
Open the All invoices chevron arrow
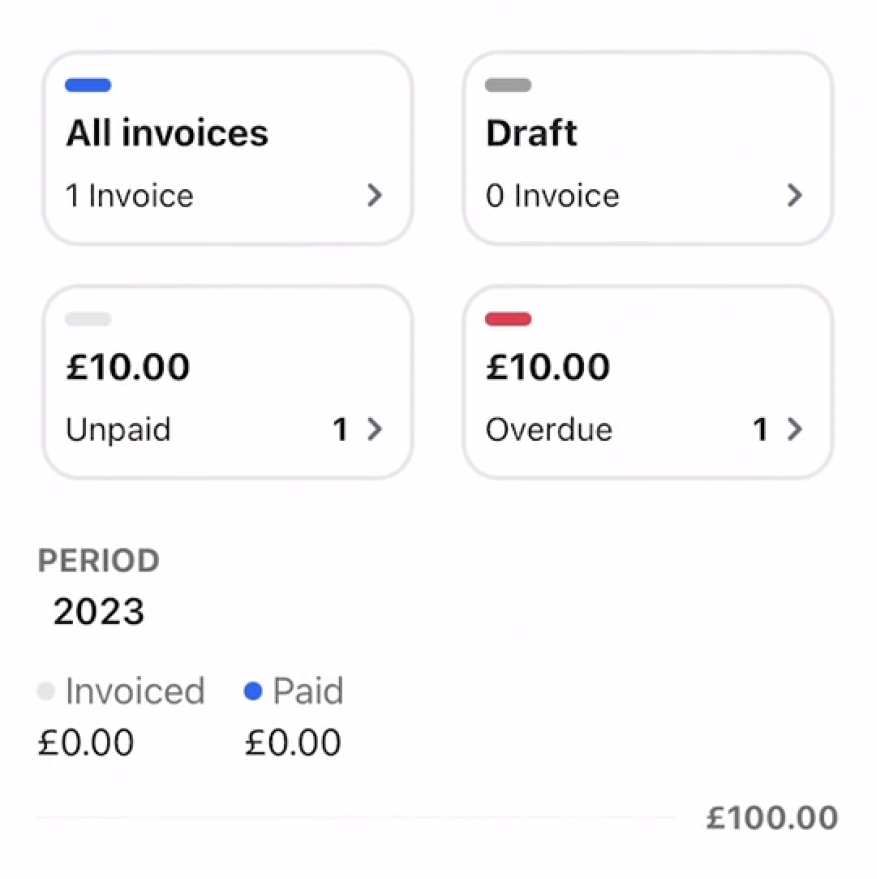click(375, 195)
